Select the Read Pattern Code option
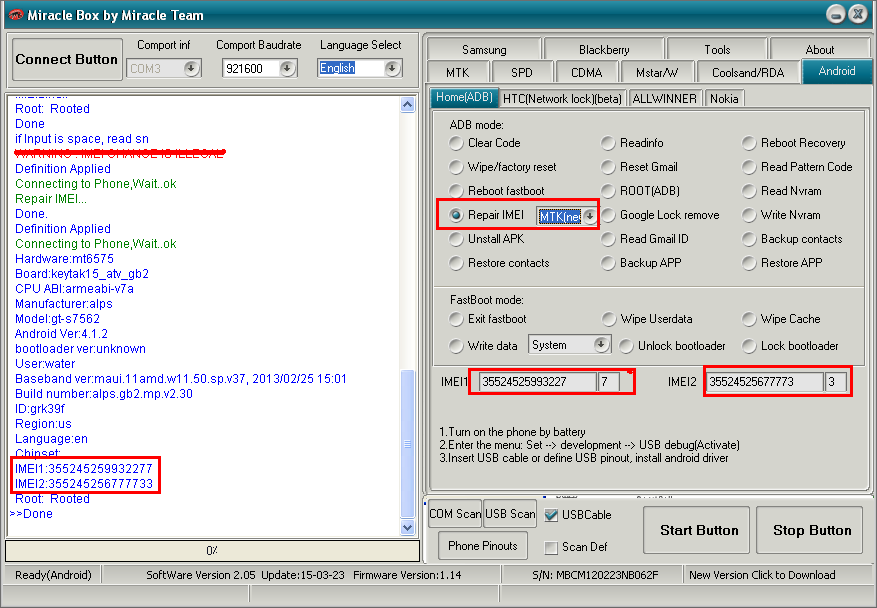This screenshot has width=877, height=608. coord(798,167)
